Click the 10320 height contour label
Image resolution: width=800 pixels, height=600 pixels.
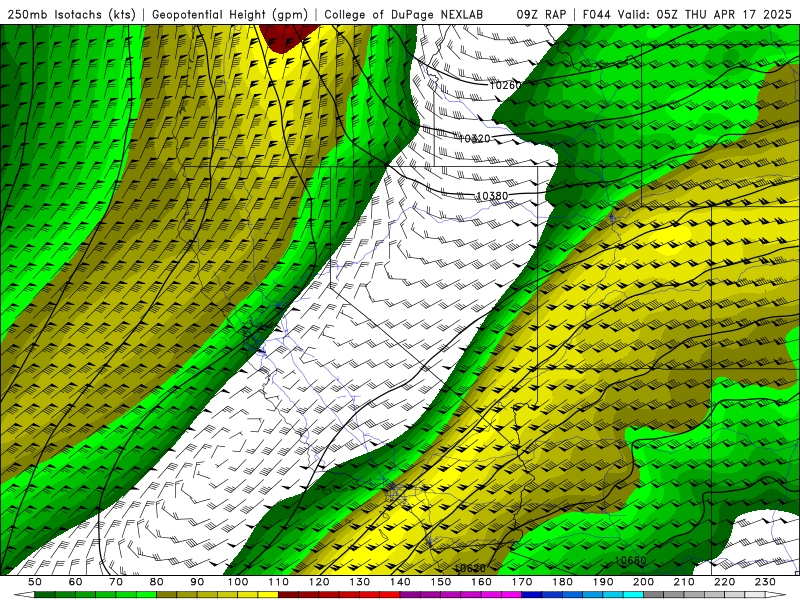[x=474, y=138]
